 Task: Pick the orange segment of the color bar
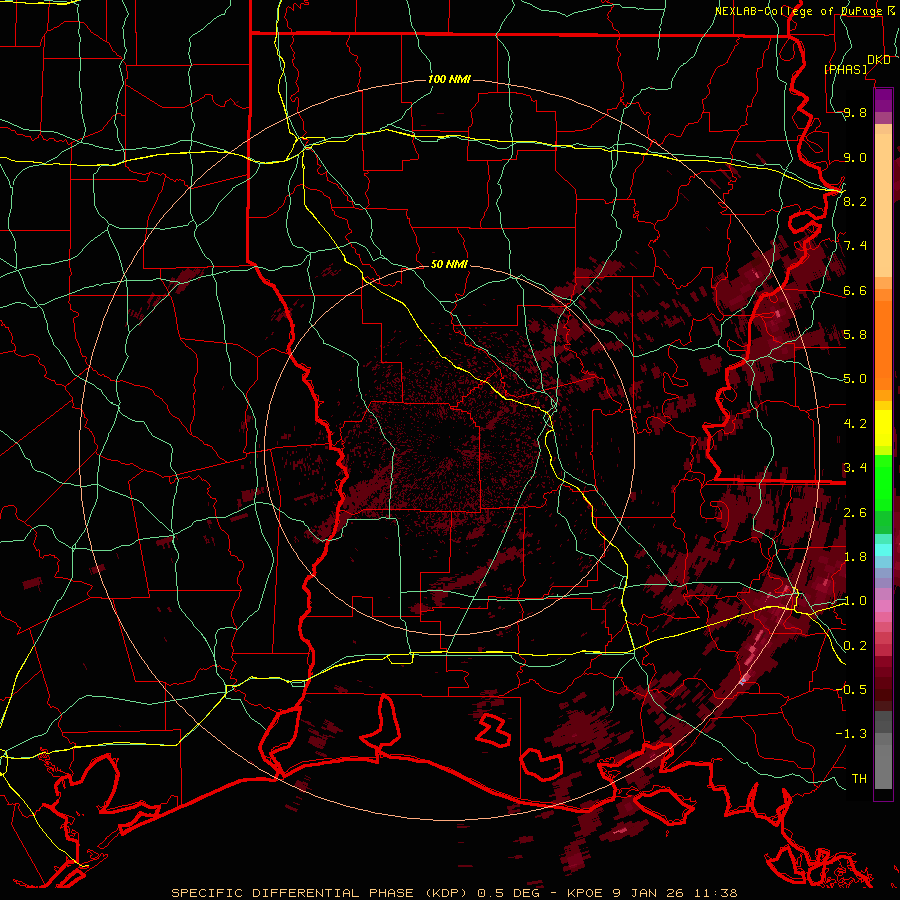pos(883,344)
